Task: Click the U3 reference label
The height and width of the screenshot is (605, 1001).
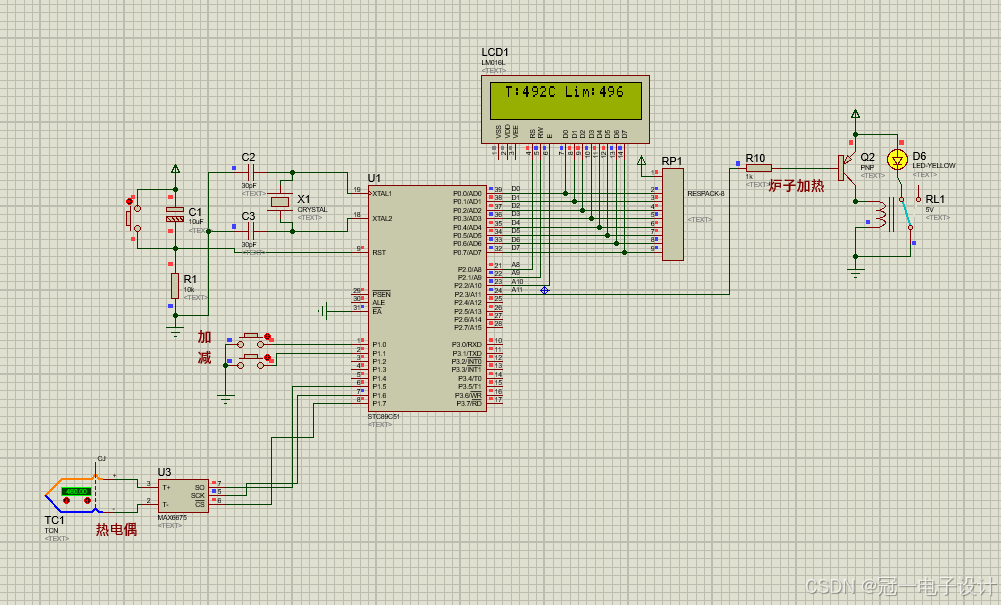Action: (164, 472)
